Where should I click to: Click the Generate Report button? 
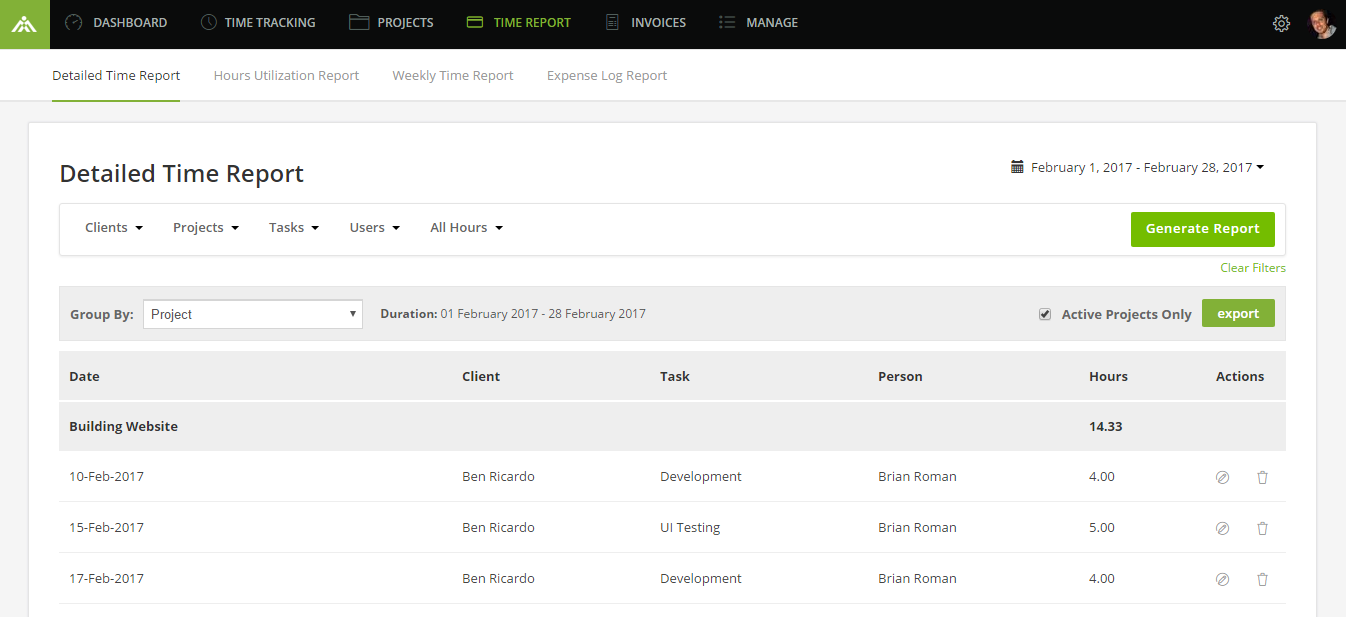(x=1203, y=229)
